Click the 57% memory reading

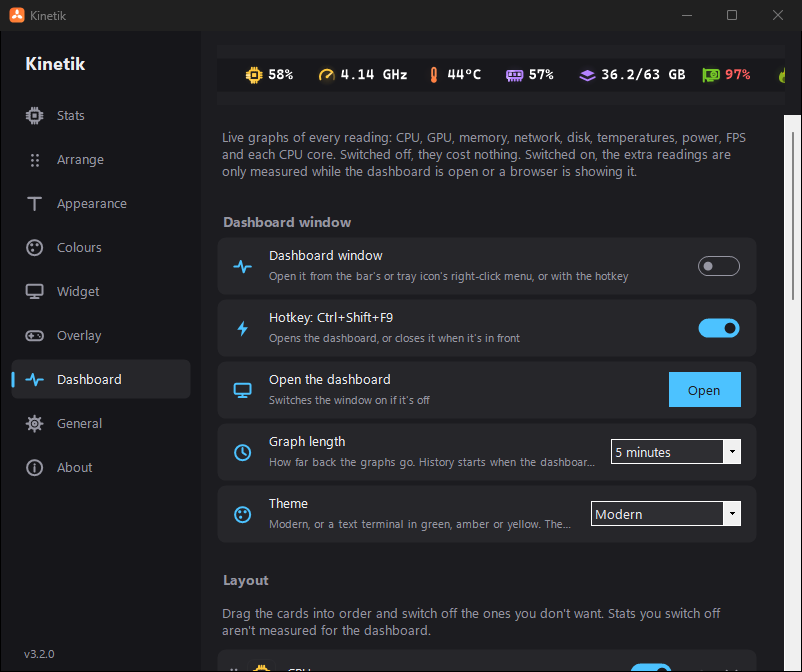(x=541, y=75)
